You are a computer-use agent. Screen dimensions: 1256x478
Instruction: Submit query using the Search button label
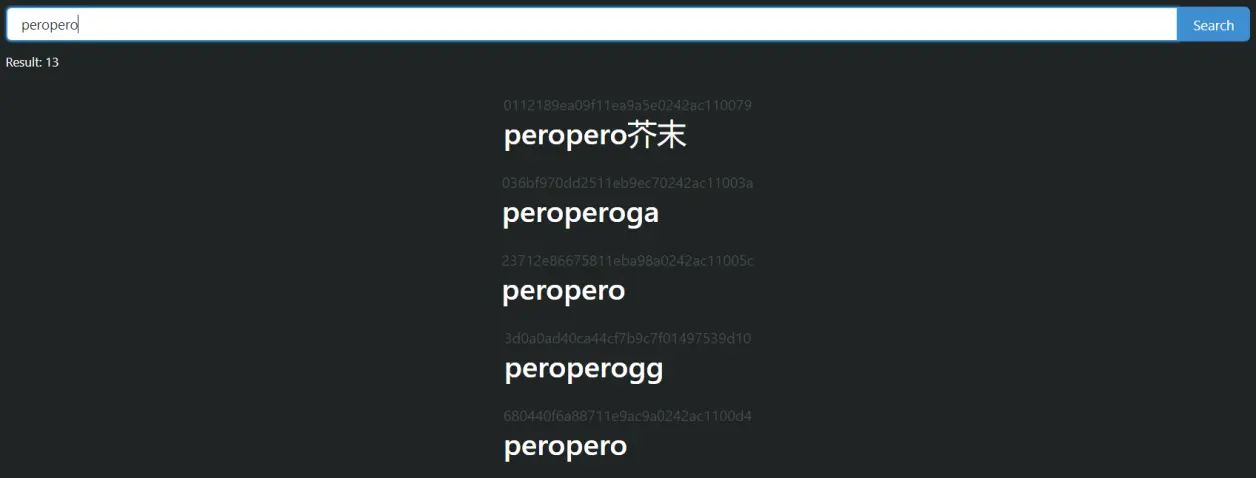(x=1213, y=26)
